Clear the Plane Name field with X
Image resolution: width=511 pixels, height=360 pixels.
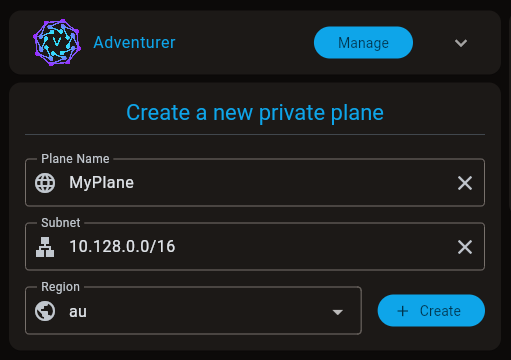point(465,183)
